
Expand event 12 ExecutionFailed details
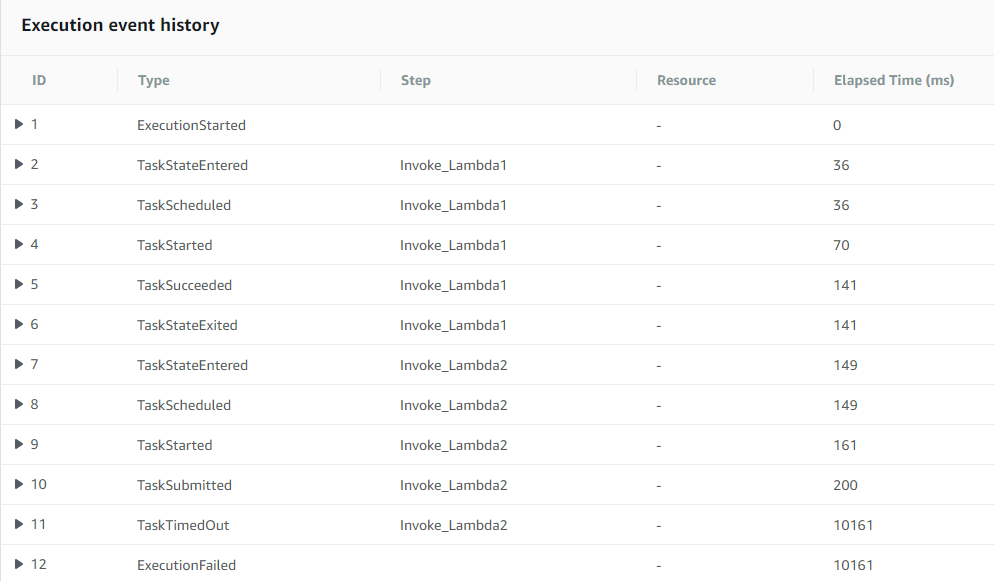[19, 564]
